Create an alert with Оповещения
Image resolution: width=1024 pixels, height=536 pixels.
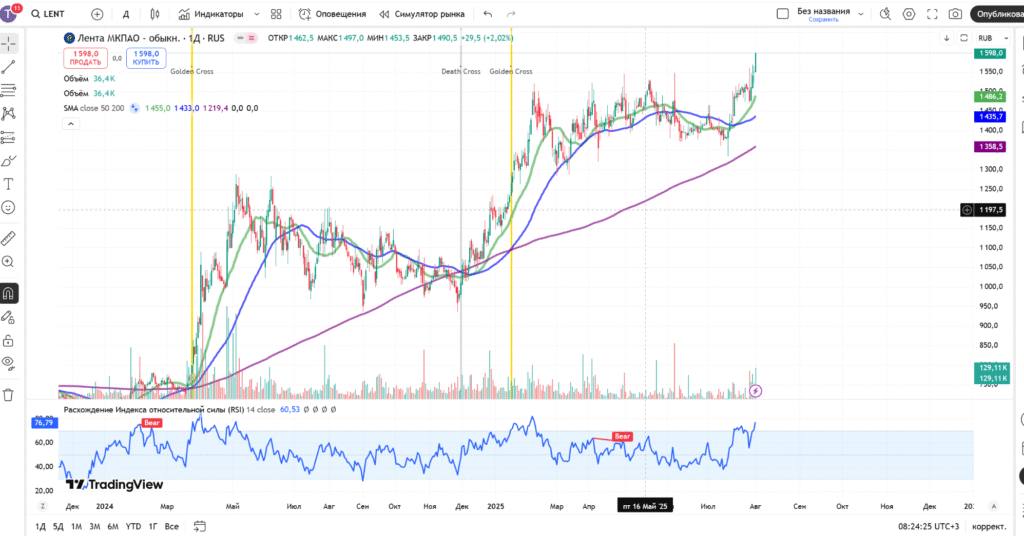pos(332,14)
